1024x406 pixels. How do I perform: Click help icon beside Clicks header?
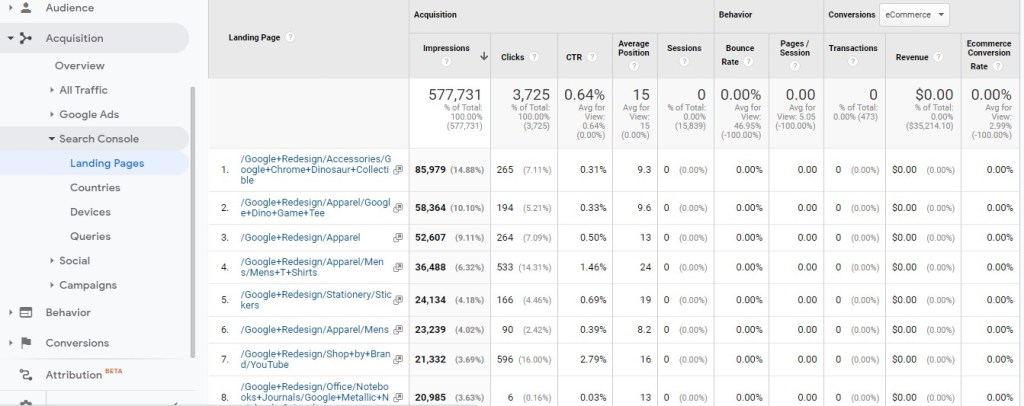[534, 57]
